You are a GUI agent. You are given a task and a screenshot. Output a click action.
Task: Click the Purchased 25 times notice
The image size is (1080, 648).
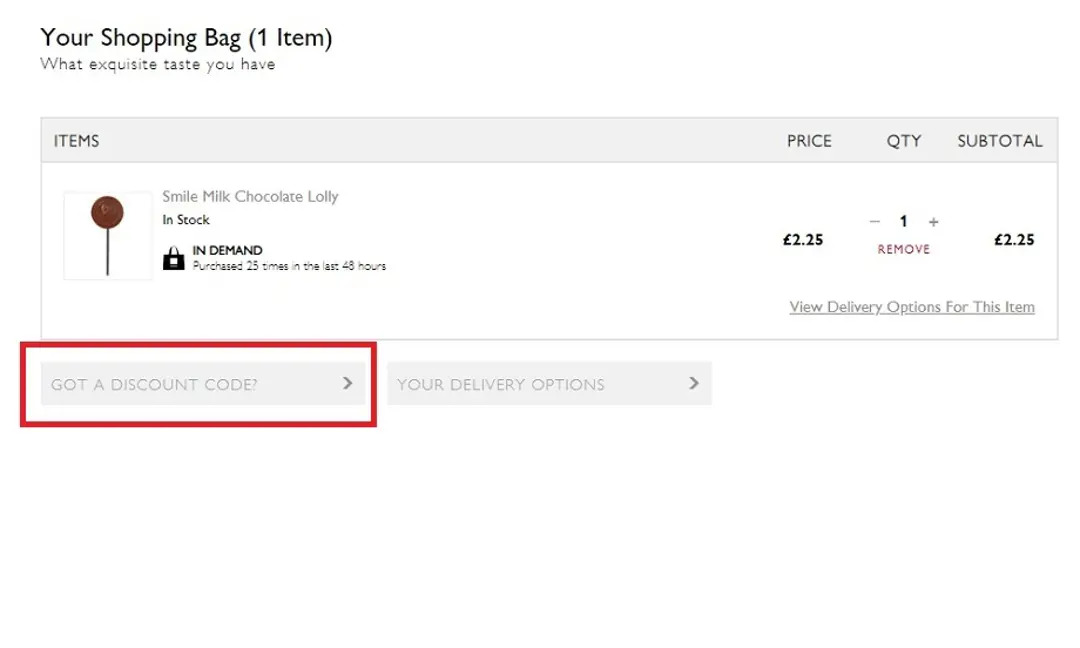289,266
